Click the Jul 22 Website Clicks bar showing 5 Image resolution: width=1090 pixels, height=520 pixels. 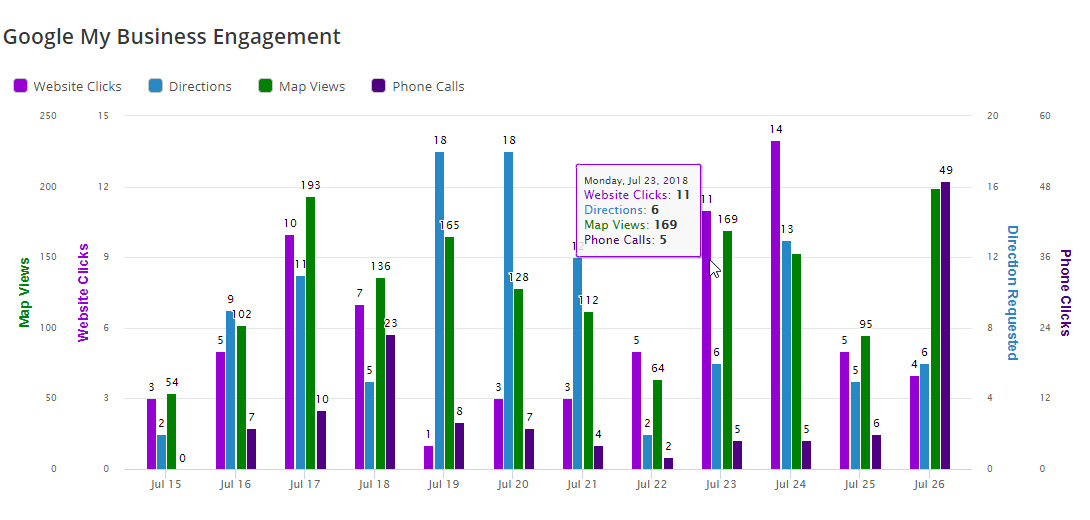(636, 410)
